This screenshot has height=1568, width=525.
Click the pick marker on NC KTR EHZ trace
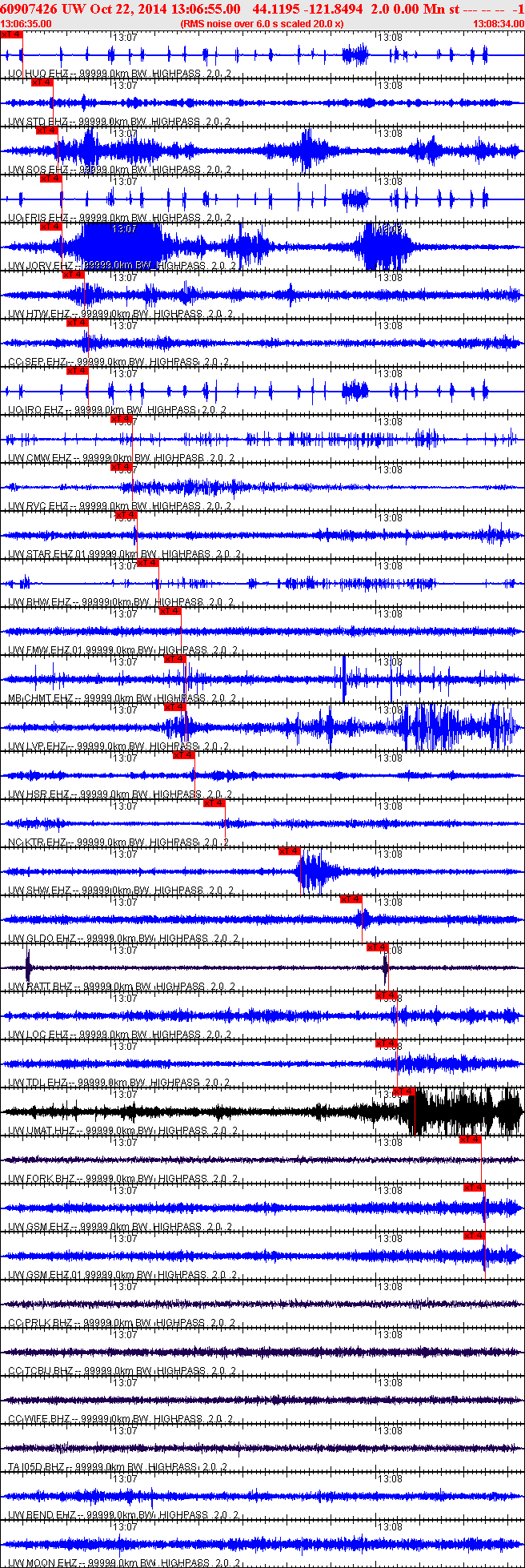coord(214,803)
